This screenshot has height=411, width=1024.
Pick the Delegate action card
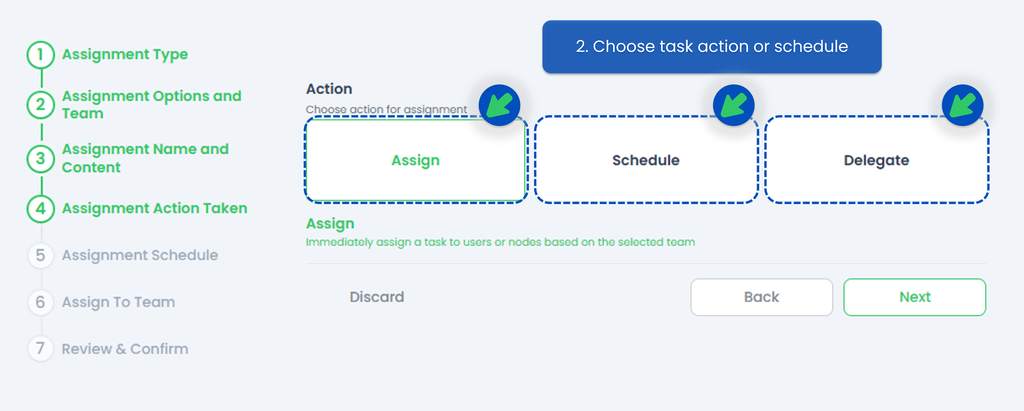[876, 160]
